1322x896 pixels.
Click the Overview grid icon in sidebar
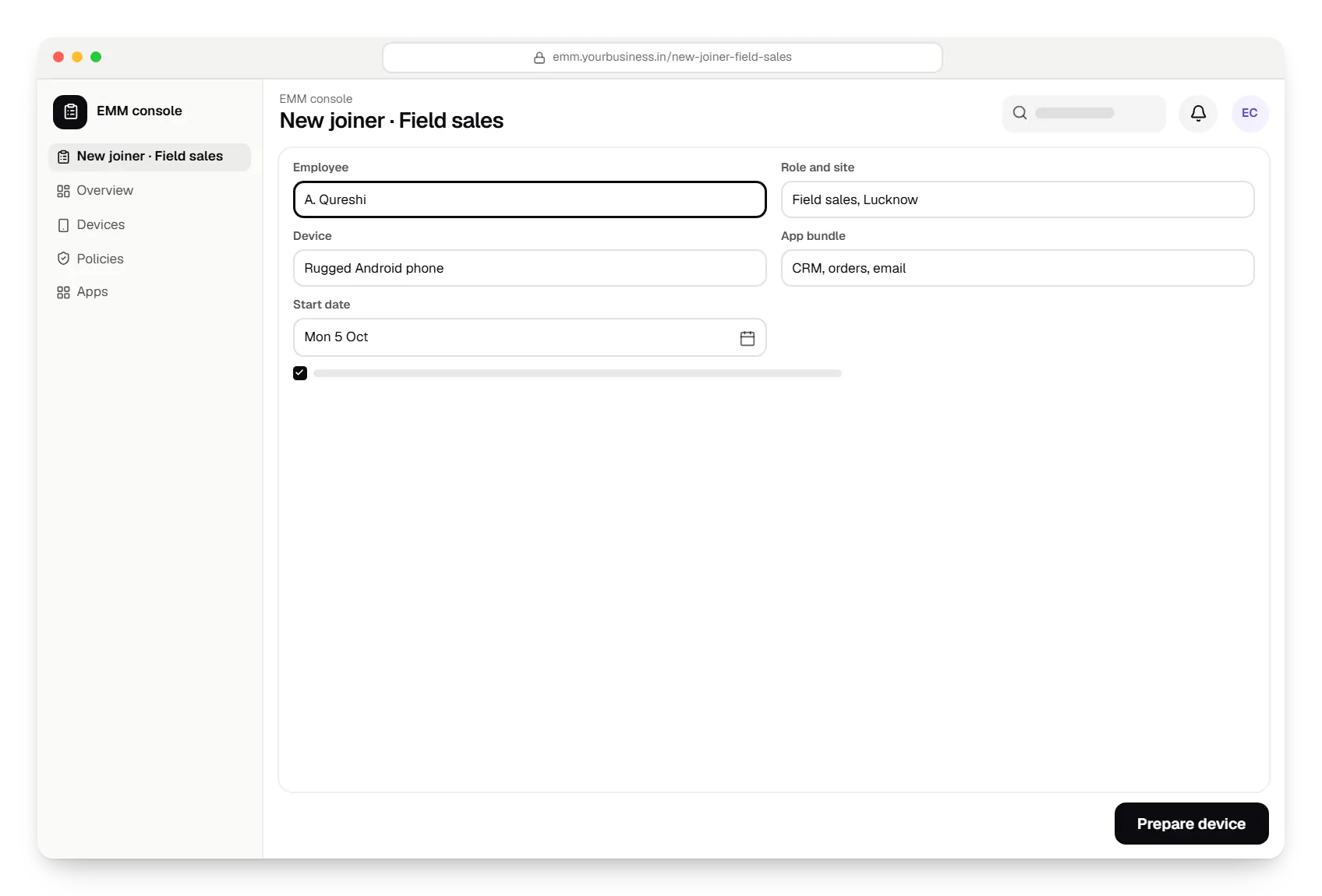[x=63, y=191]
